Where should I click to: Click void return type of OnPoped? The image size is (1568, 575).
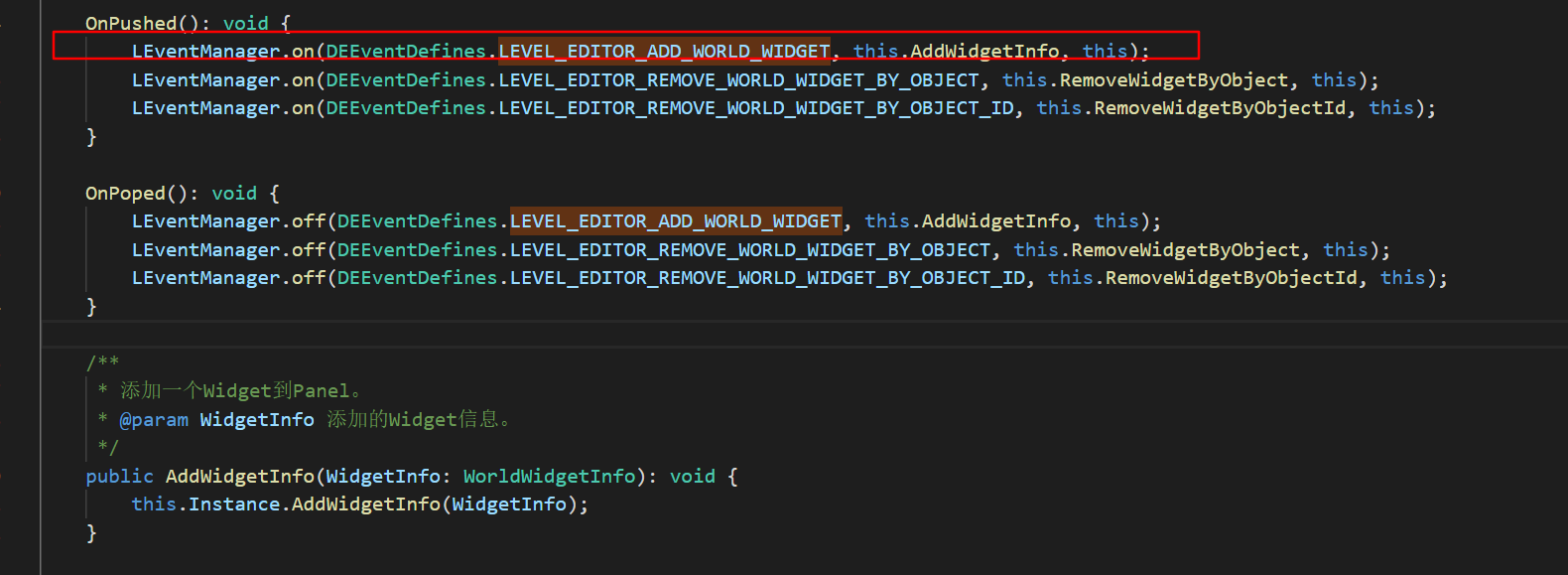coord(234,193)
